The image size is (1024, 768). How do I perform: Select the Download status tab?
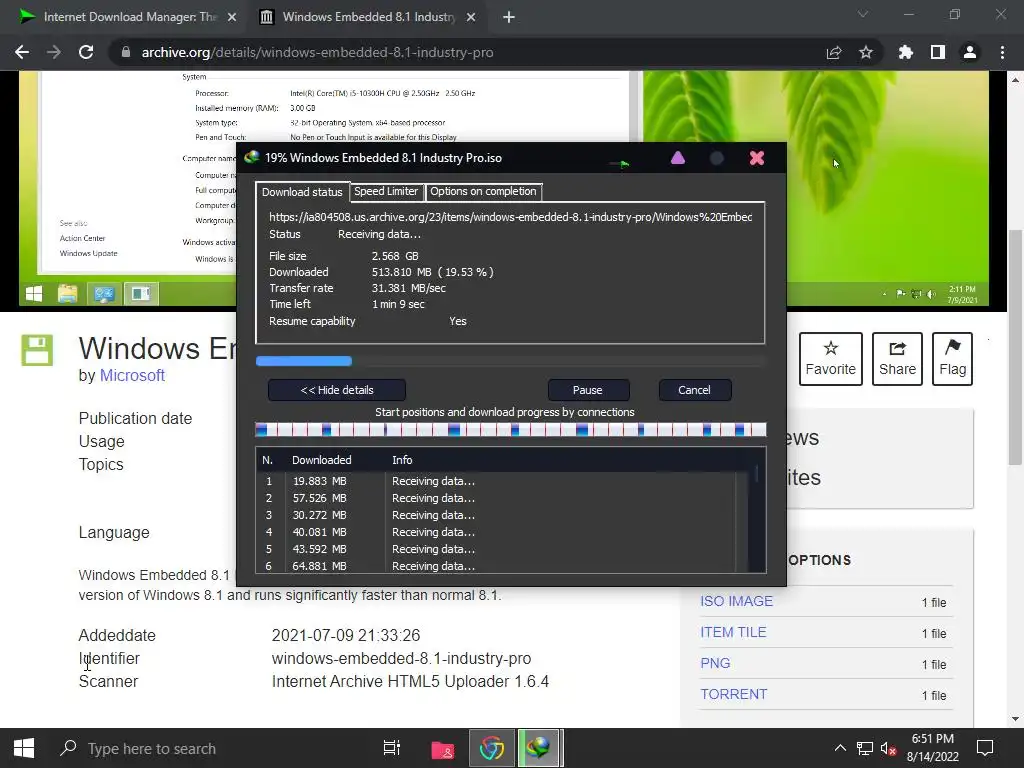[x=302, y=192]
